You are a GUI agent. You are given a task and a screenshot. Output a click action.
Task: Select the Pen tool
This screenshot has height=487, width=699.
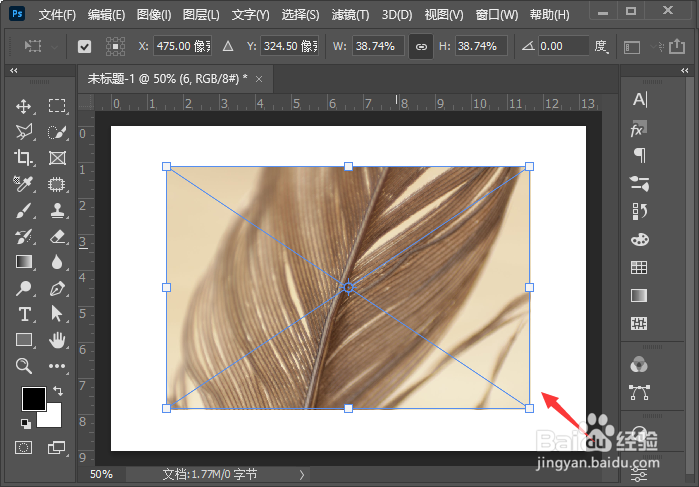click(57, 288)
